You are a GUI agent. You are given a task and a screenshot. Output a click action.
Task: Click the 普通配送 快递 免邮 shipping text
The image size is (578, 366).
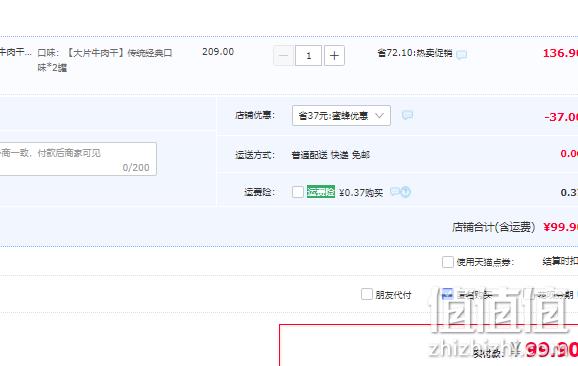[x=331, y=155]
